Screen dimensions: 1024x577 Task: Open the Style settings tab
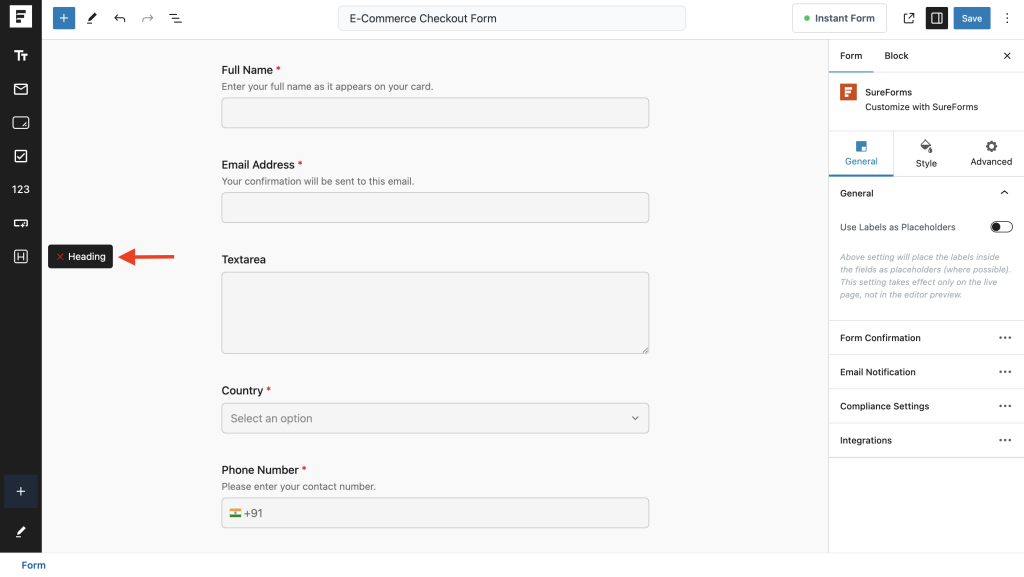tap(926, 153)
